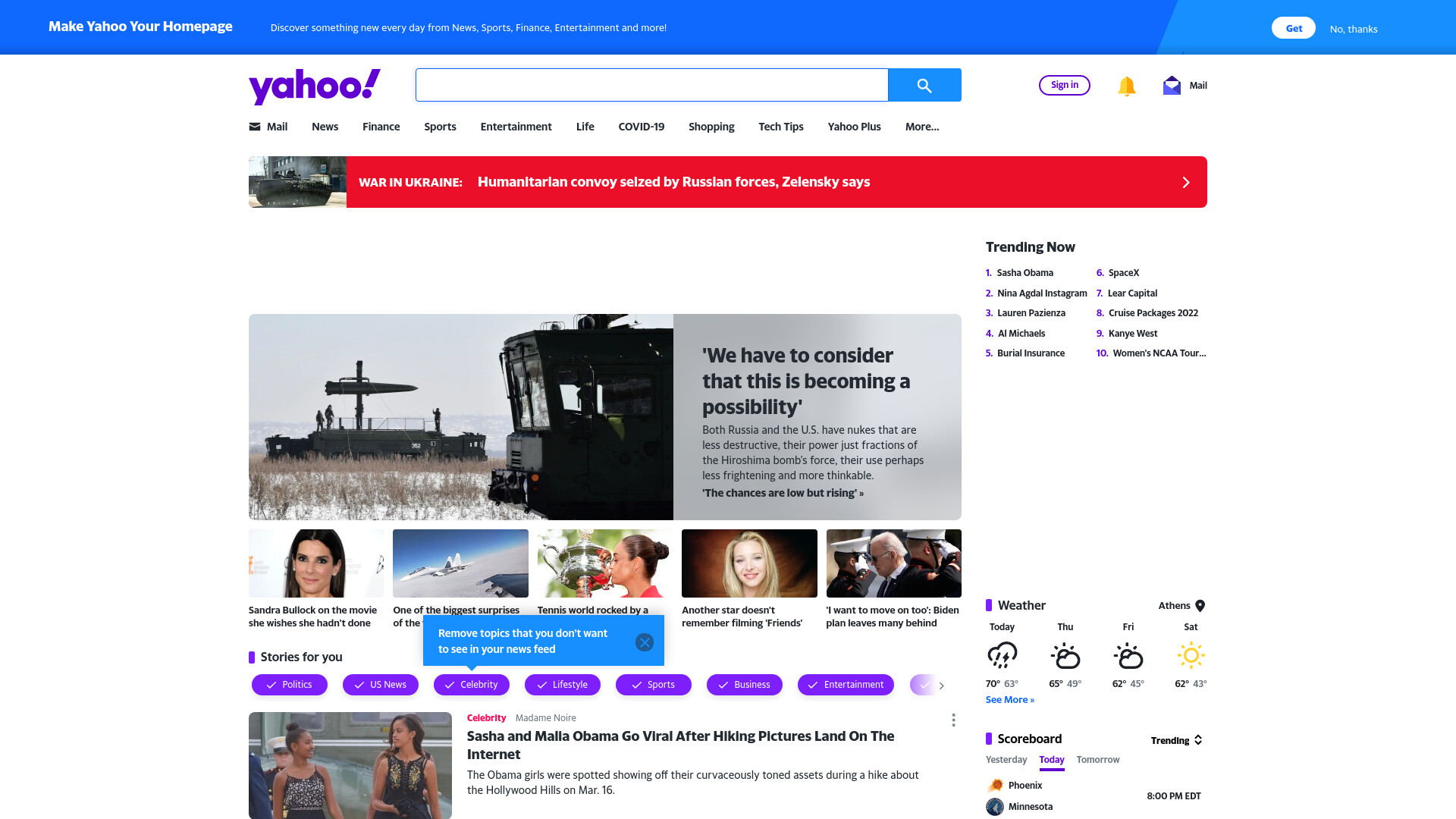The width and height of the screenshot is (1456, 819).
Task: Select the scoreboard Today tab
Action: [x=1052, y=760]
